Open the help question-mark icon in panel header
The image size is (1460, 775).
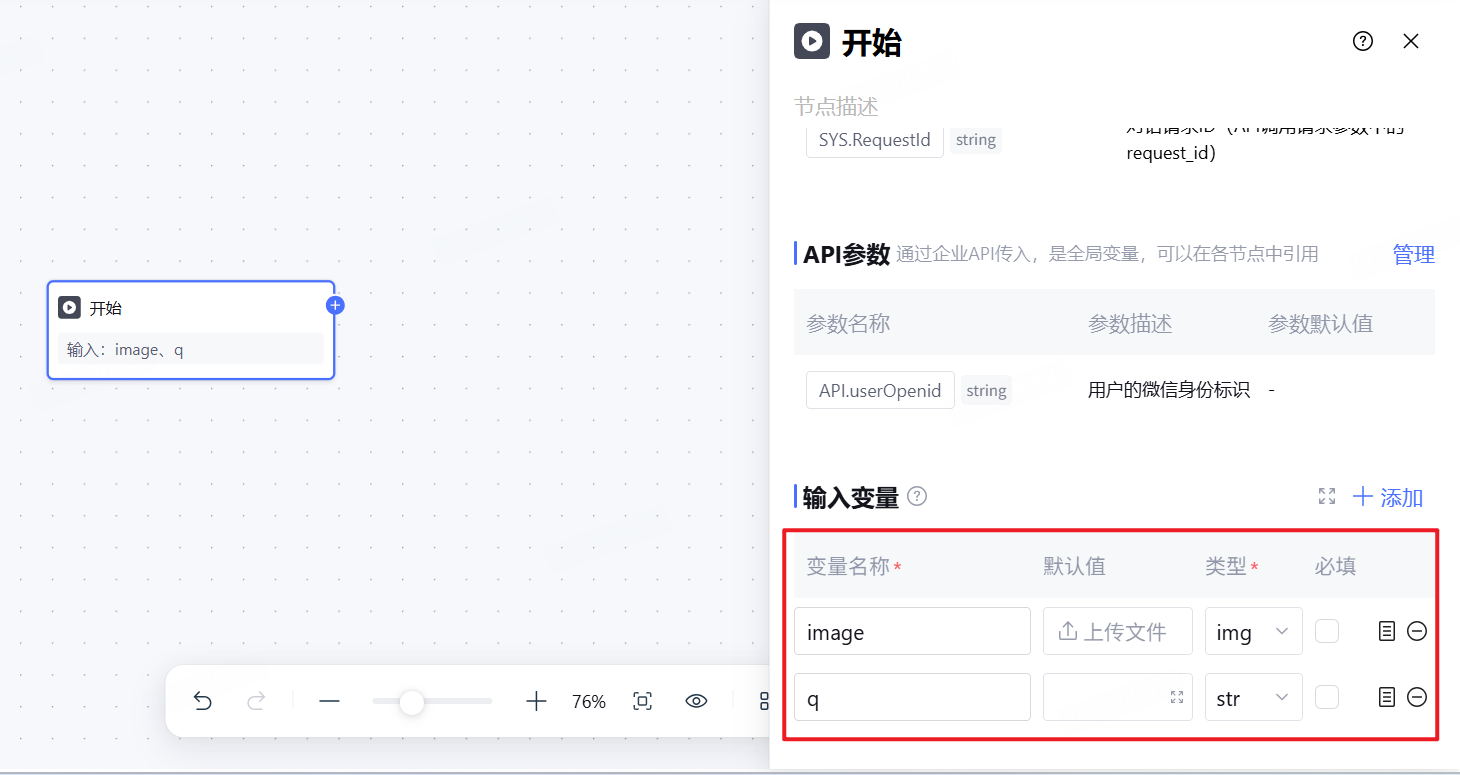point(1362,41)
